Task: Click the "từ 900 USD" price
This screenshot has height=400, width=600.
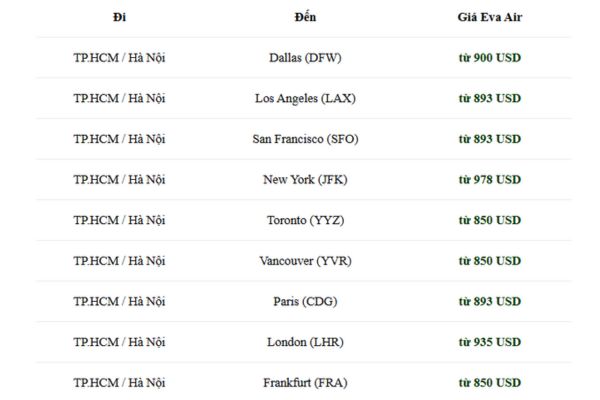Action: click(x=489, y=58)
